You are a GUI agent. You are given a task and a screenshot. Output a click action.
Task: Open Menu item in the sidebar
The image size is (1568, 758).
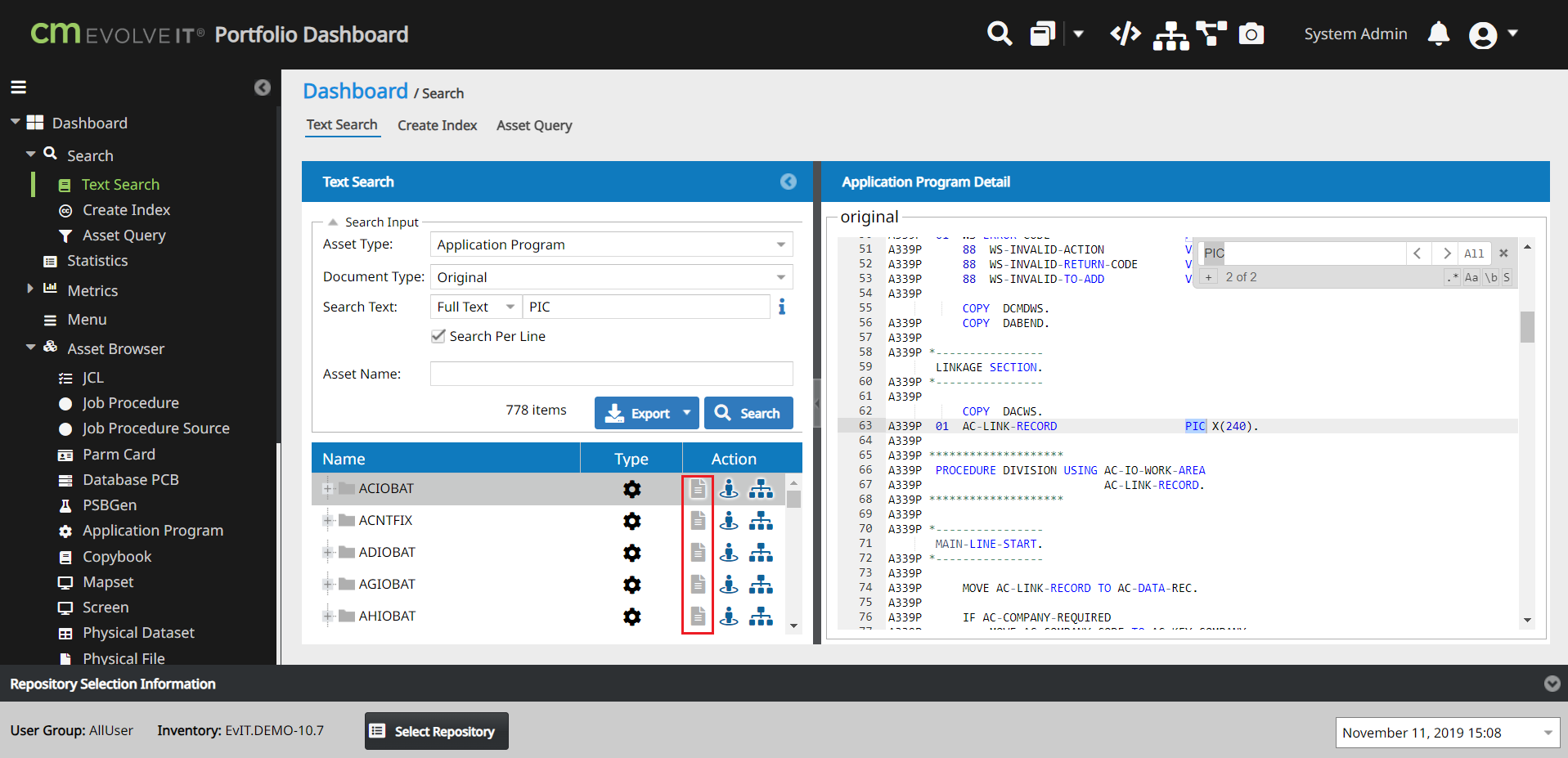pyautogui.click(x=87, y=320)
